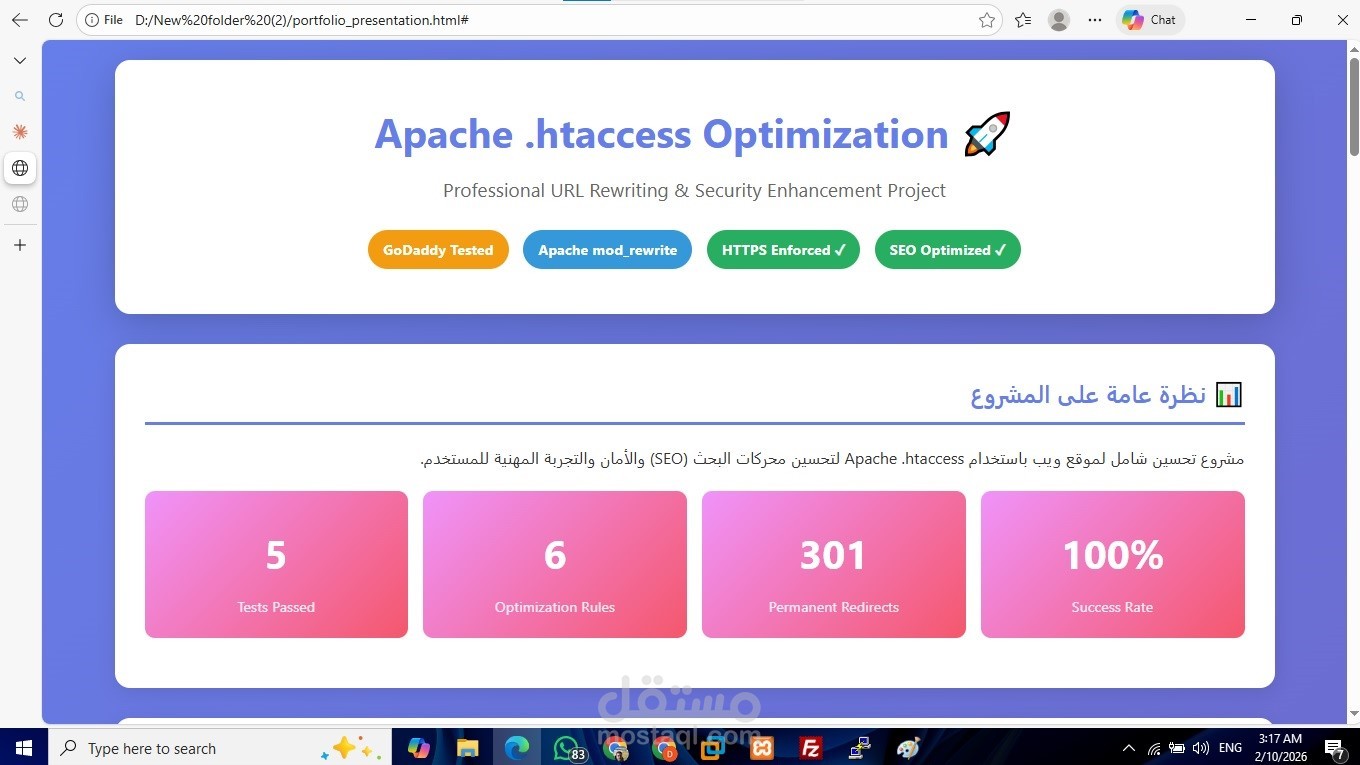Open File Explorer from the taskbar
Viewport: 1360px width, 765px height.
467,747
